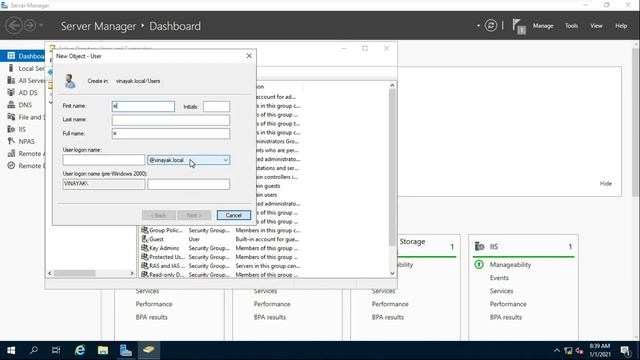Click the DNS sidebar icon

(11, 104)
